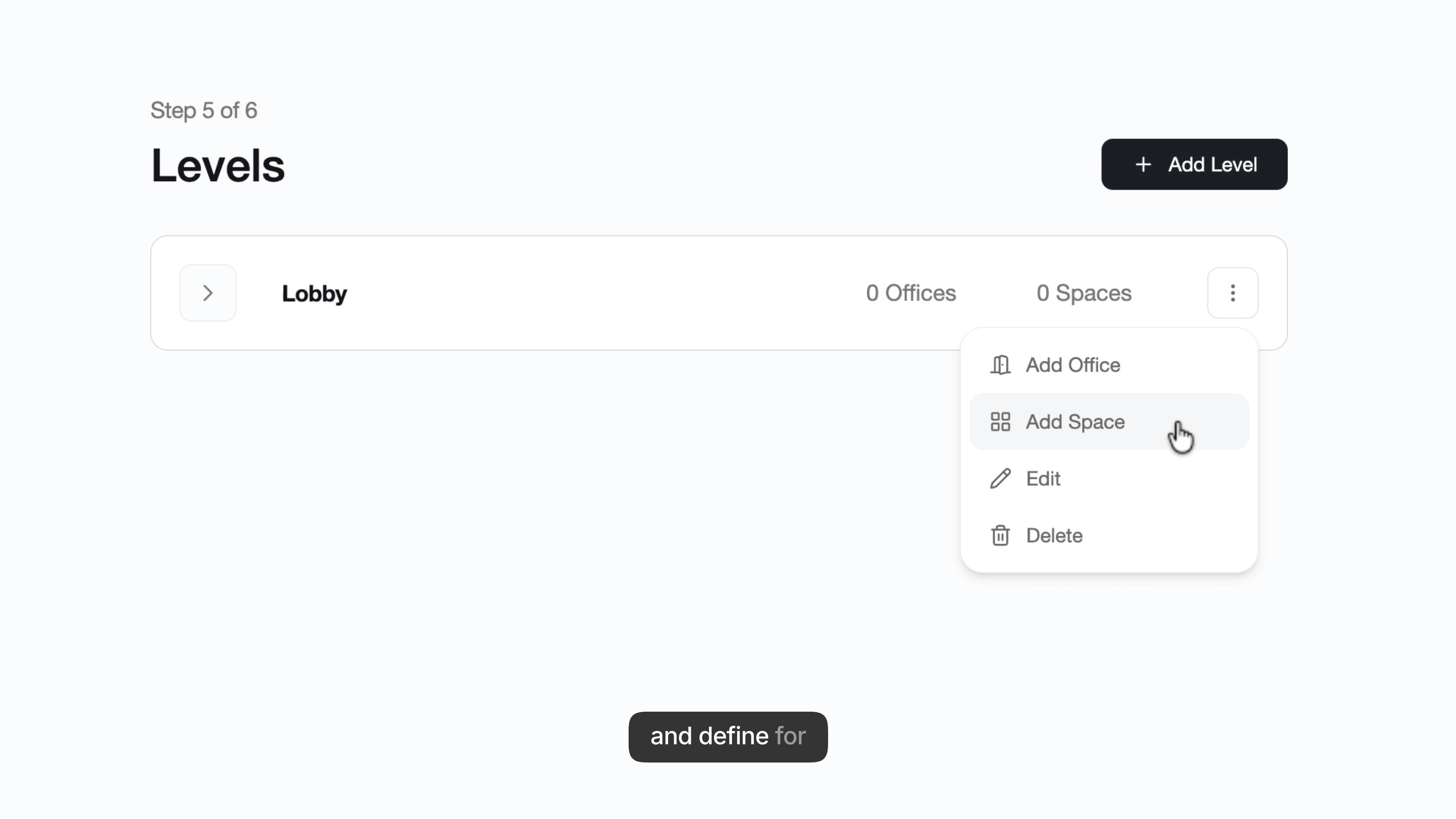The width and height of the screenshot is (1456, 819).
Task: Click the Add Level button
Action: pos(1194,164)
